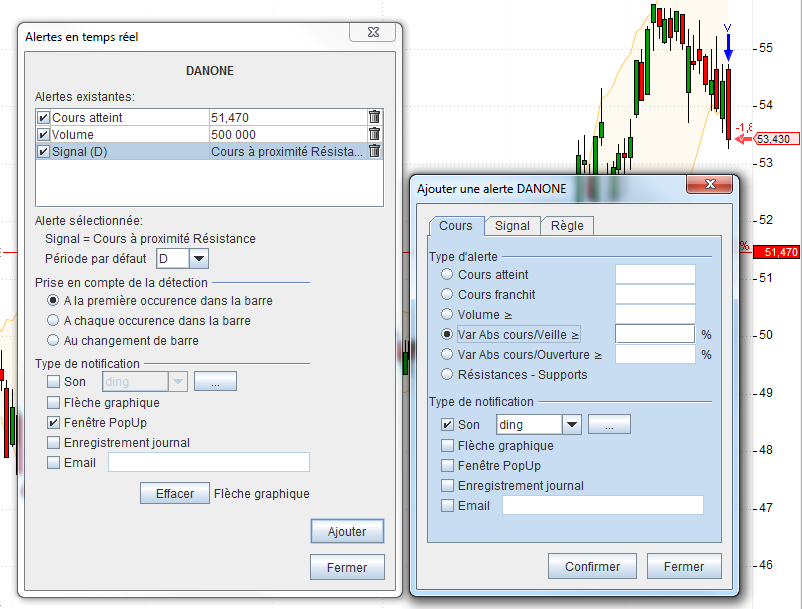
Task: Click the Effacer button
Action: [175, 493]
